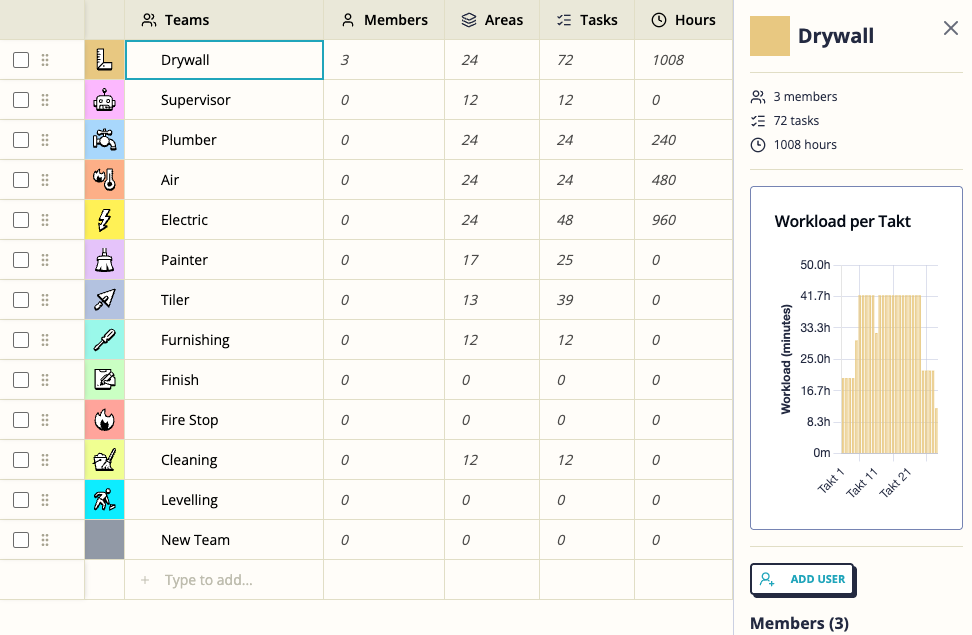This screenshot has height=635, width=972.
Task: Click the drag handle for the Cleaning row
Action: coord(45,460)
